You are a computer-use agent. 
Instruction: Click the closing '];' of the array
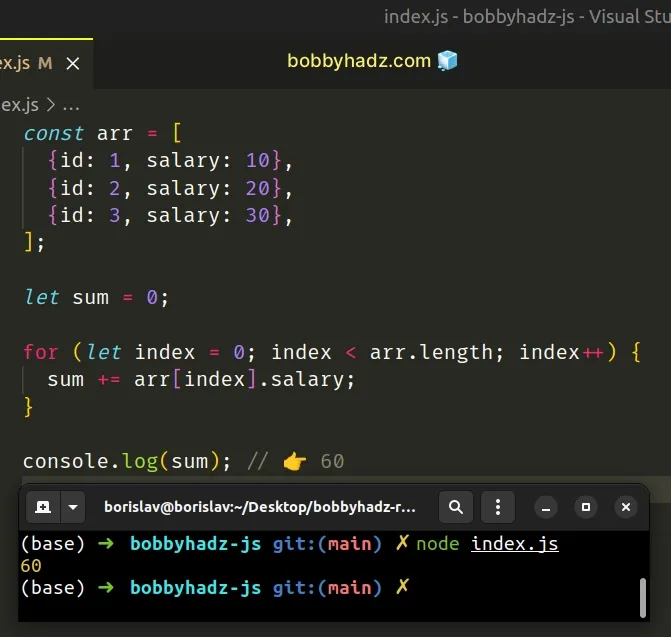pos(34,243)
